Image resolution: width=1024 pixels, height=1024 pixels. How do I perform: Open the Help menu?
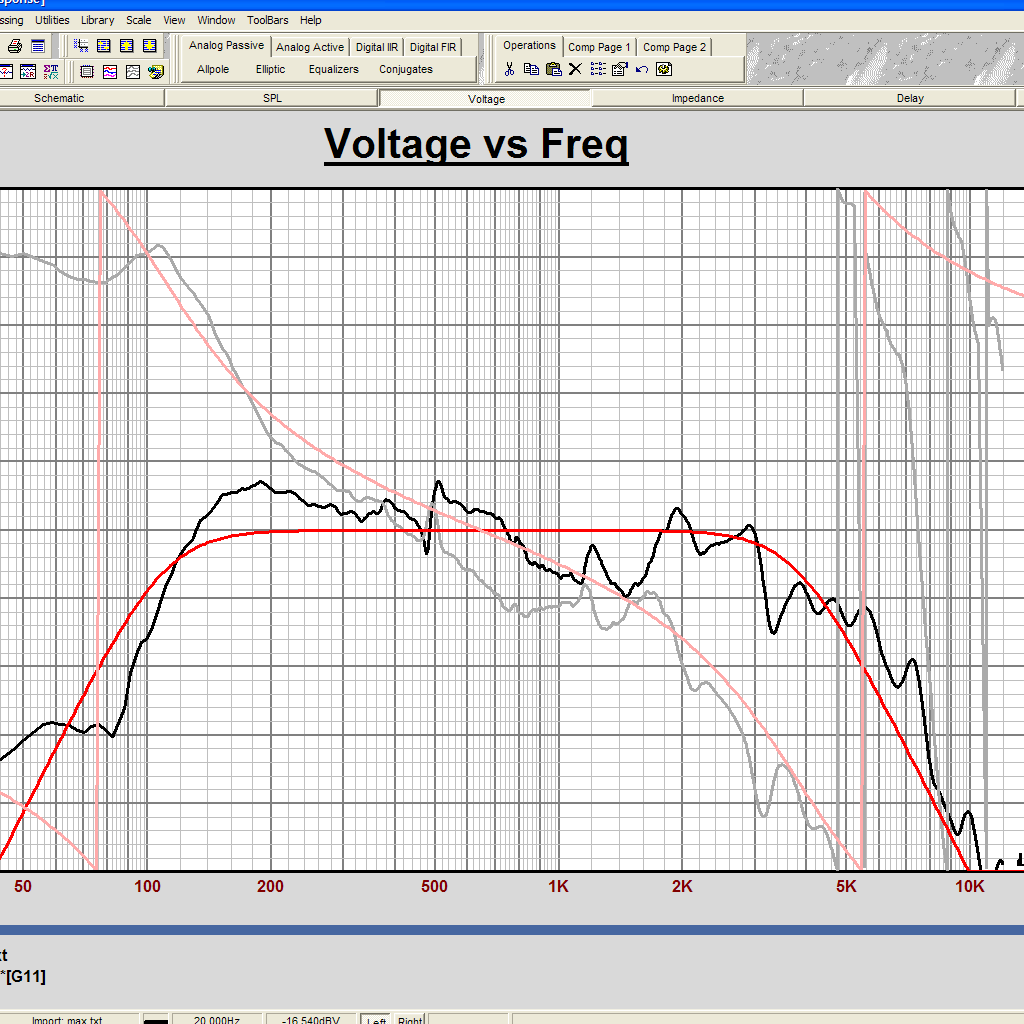(311, 20)
